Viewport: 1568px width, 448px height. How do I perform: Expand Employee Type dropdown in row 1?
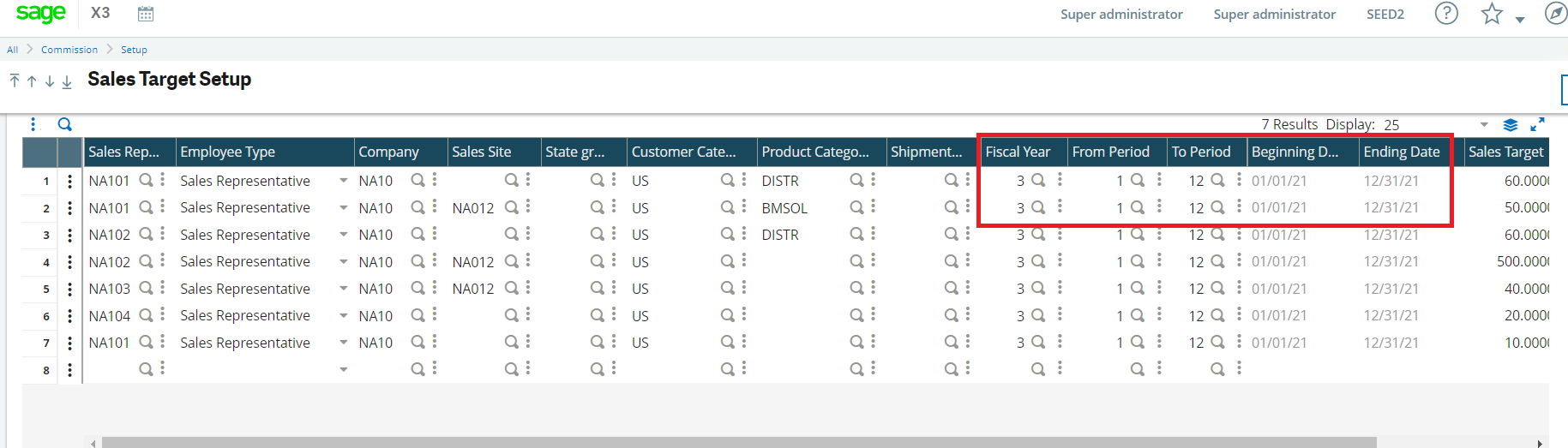(343, 181)
